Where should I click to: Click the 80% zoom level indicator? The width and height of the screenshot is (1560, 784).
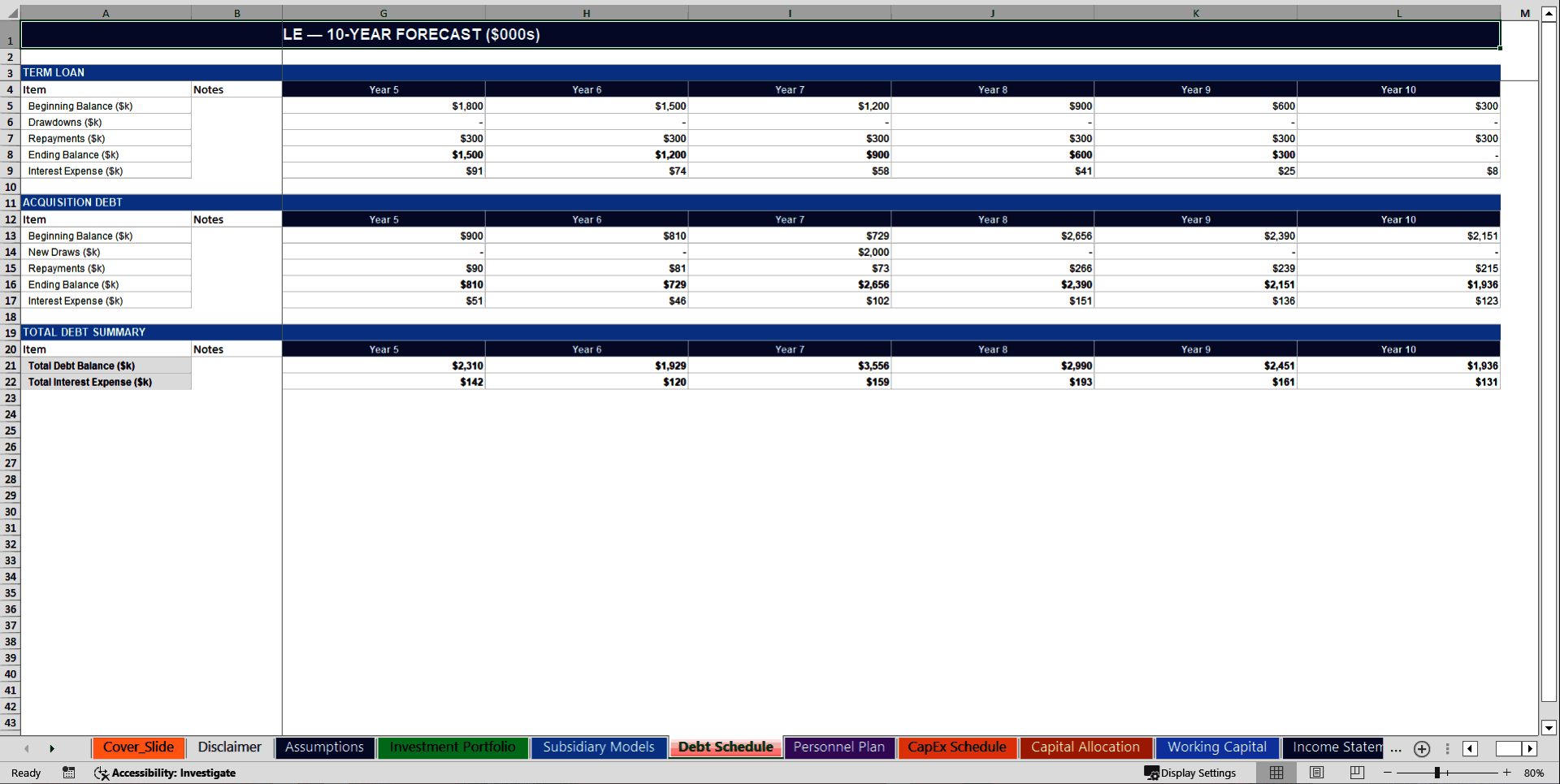pyautogui.click(x=1535, y=773)
